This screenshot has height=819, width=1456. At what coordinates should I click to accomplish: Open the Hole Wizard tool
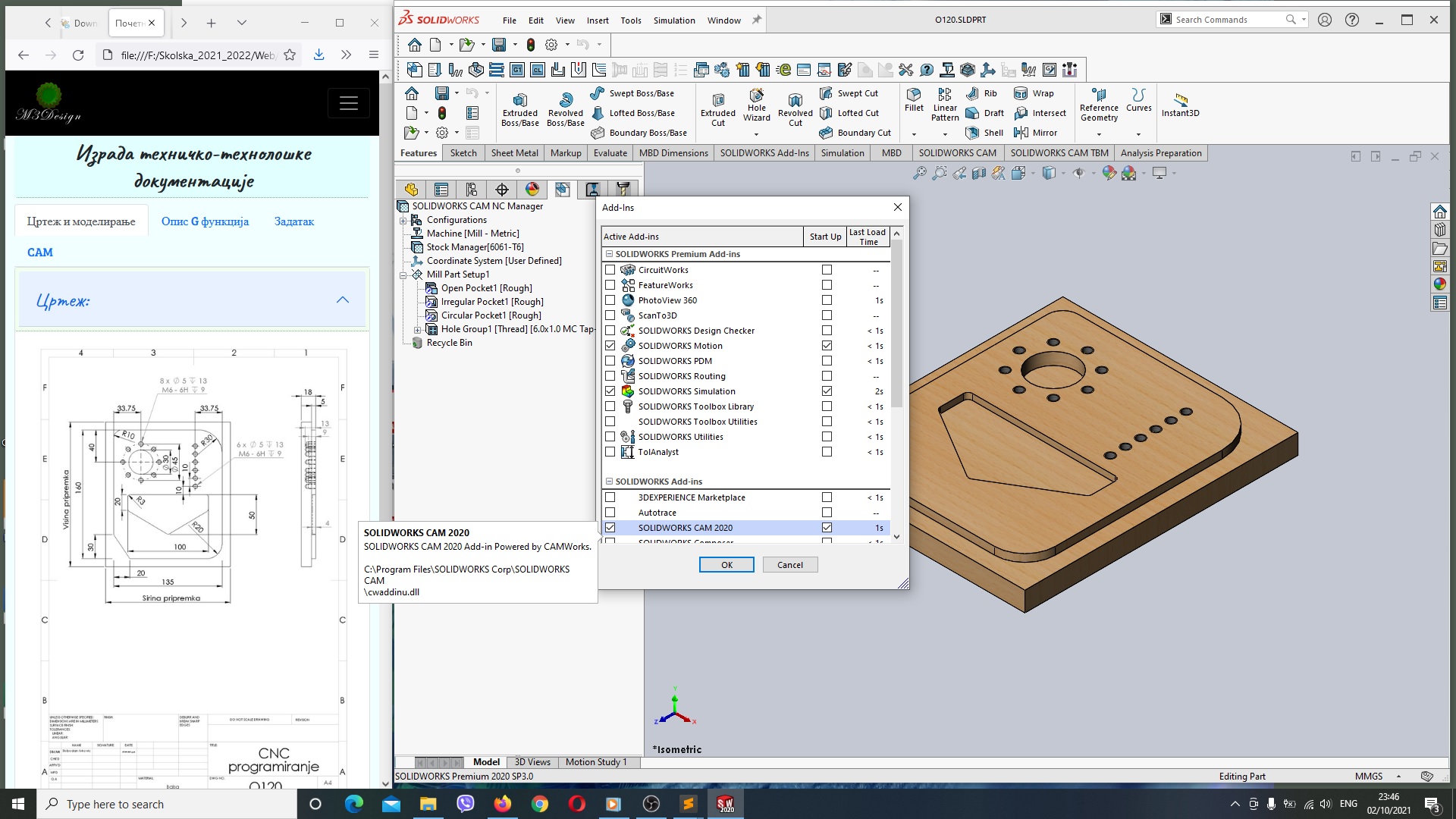point(757,105)
